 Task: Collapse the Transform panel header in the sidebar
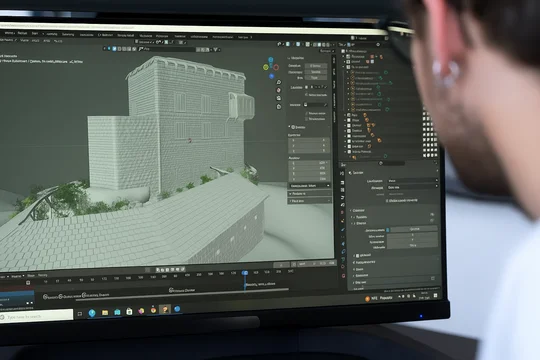click(x=298, y=127)
